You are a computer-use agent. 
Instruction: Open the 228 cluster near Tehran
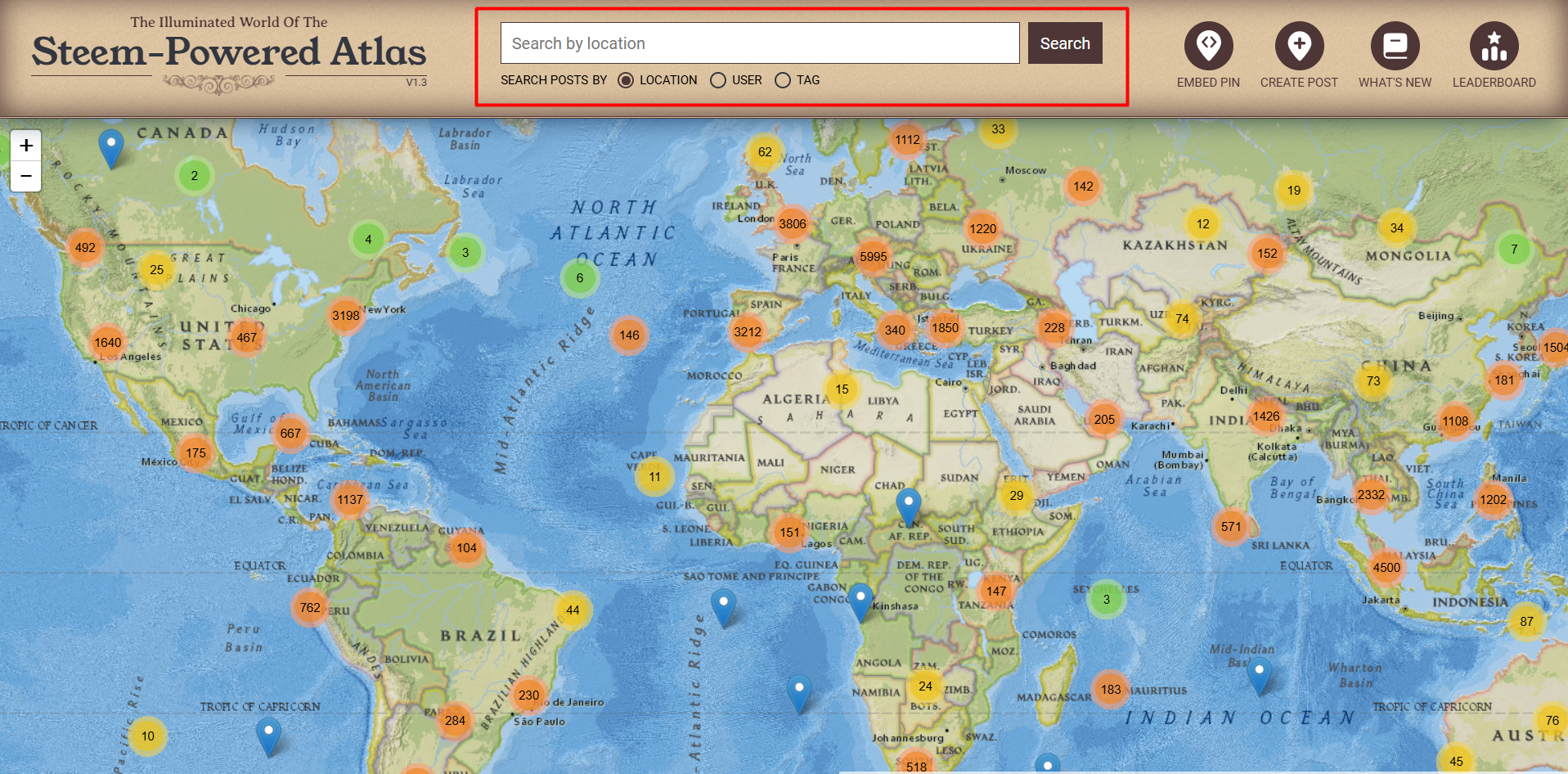click(x=1055, y=328)
